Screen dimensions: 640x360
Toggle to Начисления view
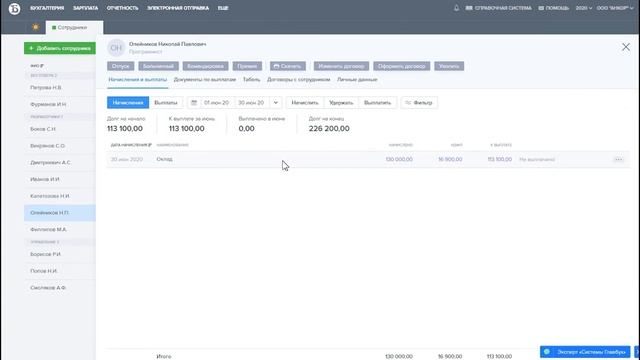pyautogui.click(x=128, y=103)
